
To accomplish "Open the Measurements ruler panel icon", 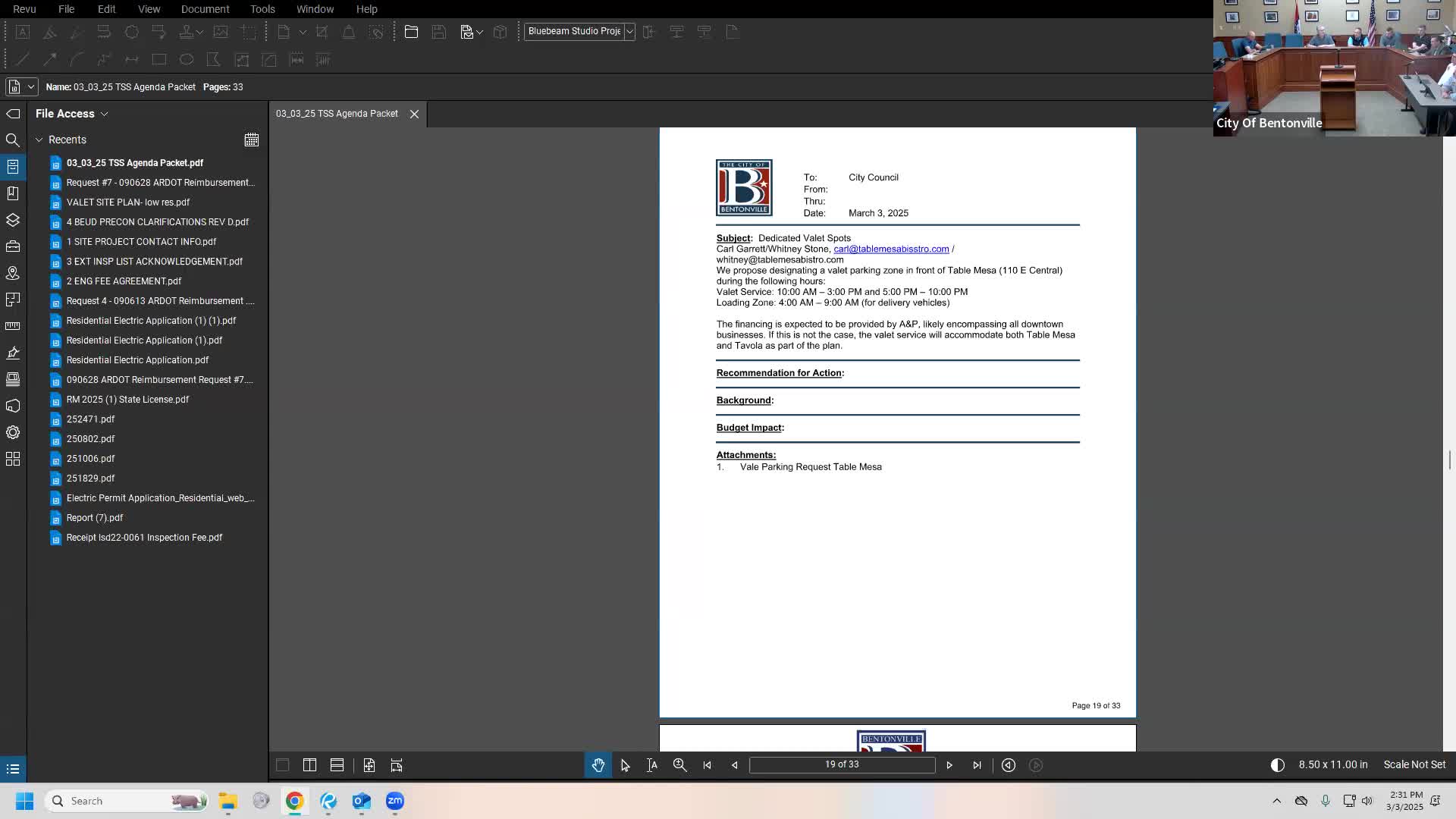I will pyautogui.click(x=13, y=326).
